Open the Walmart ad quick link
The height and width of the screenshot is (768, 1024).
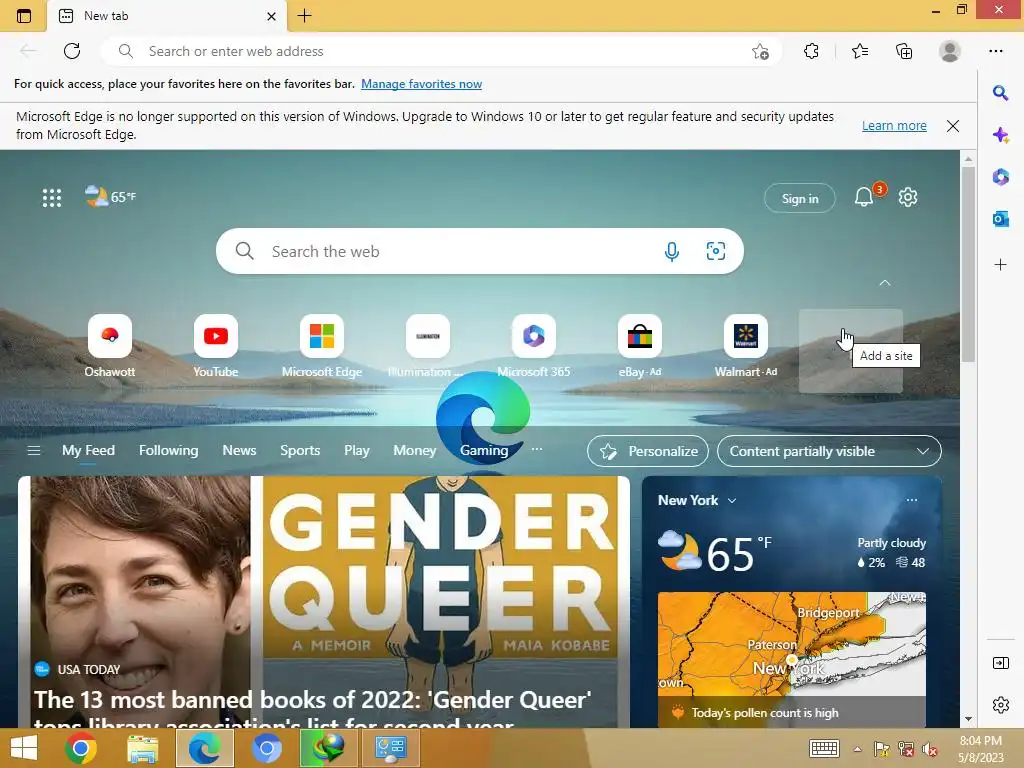[746, 346]
